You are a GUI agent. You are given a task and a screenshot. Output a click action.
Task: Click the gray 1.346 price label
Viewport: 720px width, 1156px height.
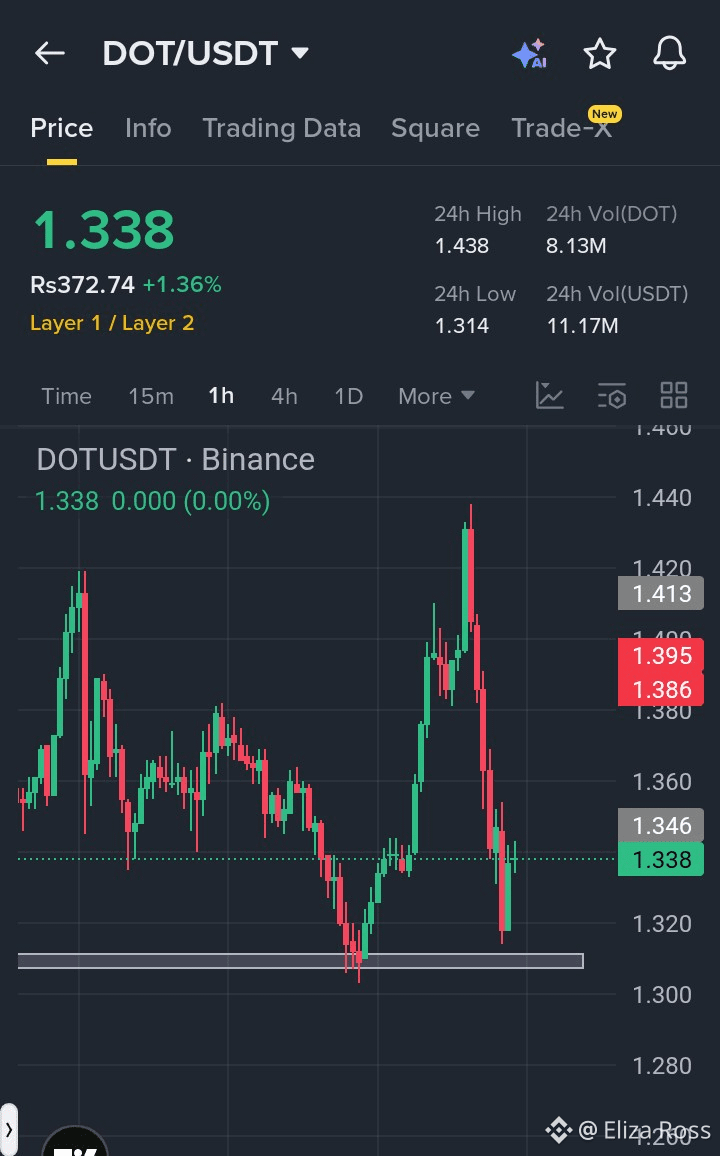coord(661,826)
